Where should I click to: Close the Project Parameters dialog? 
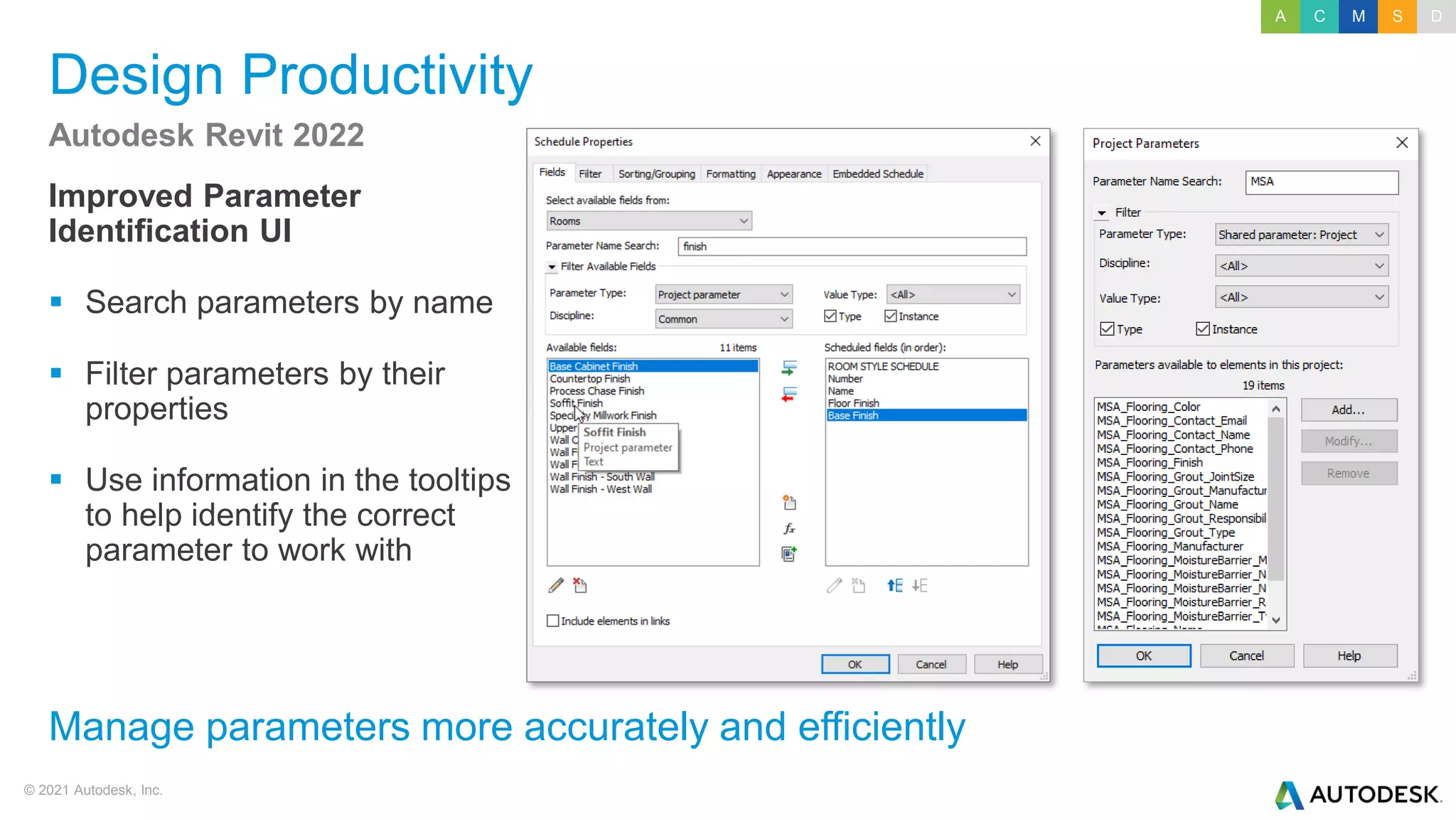(1402, 142)
